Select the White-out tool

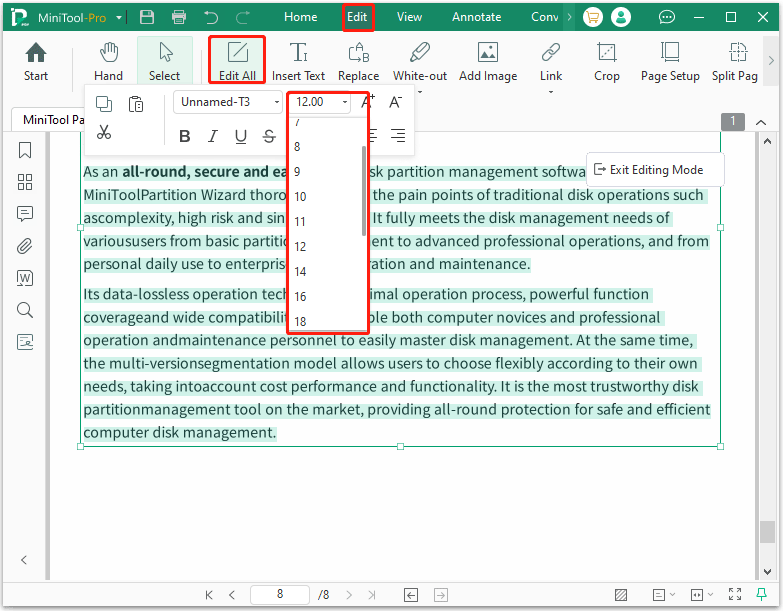coord(420,61)
